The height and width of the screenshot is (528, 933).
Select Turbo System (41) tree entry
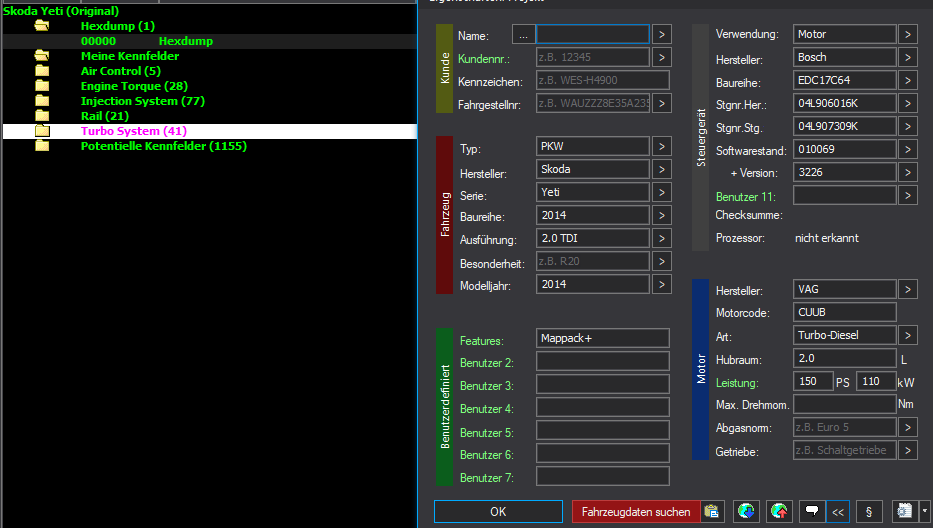(134, 131)
